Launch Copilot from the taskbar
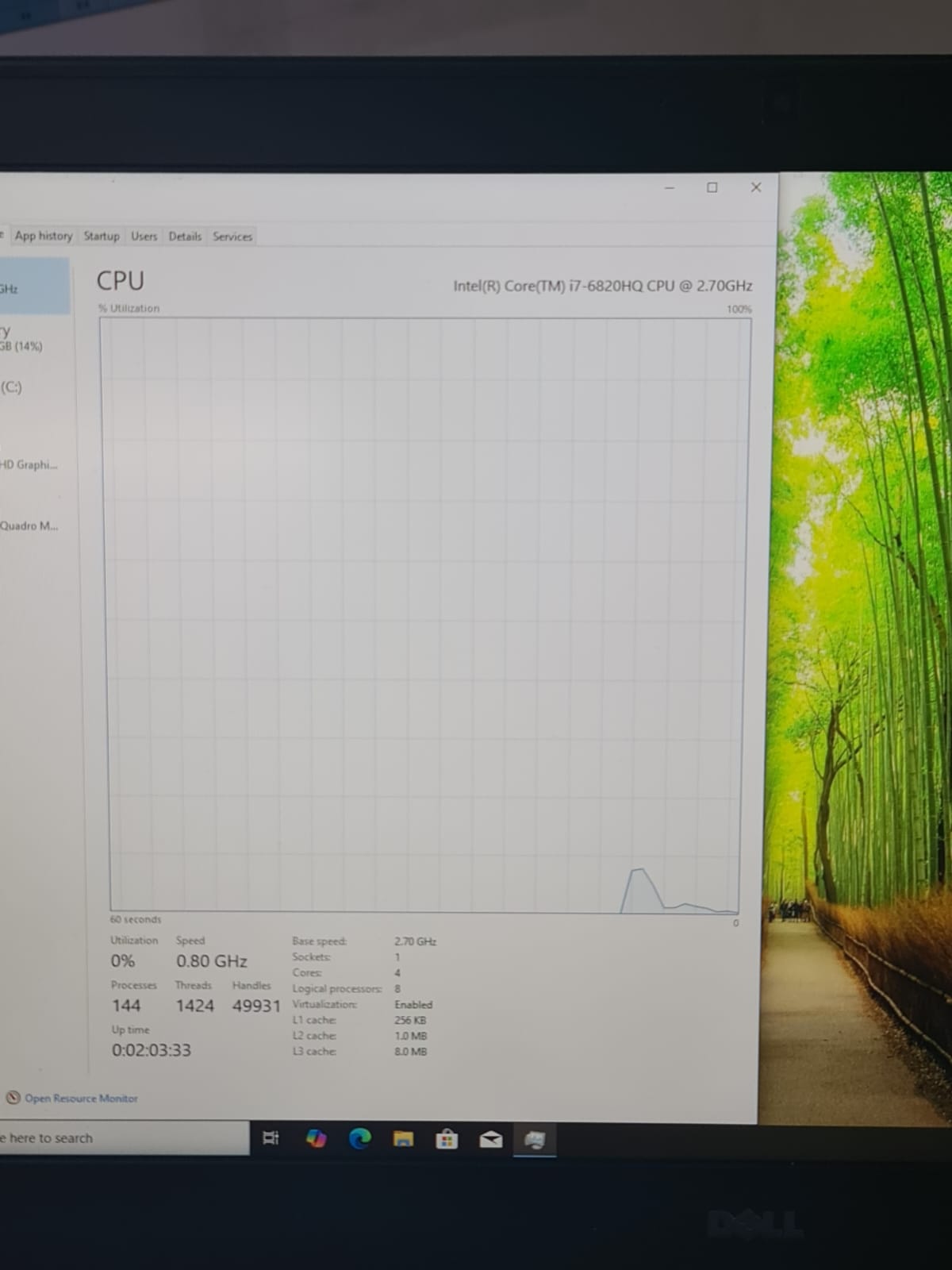 click(x=316, y=1138)
